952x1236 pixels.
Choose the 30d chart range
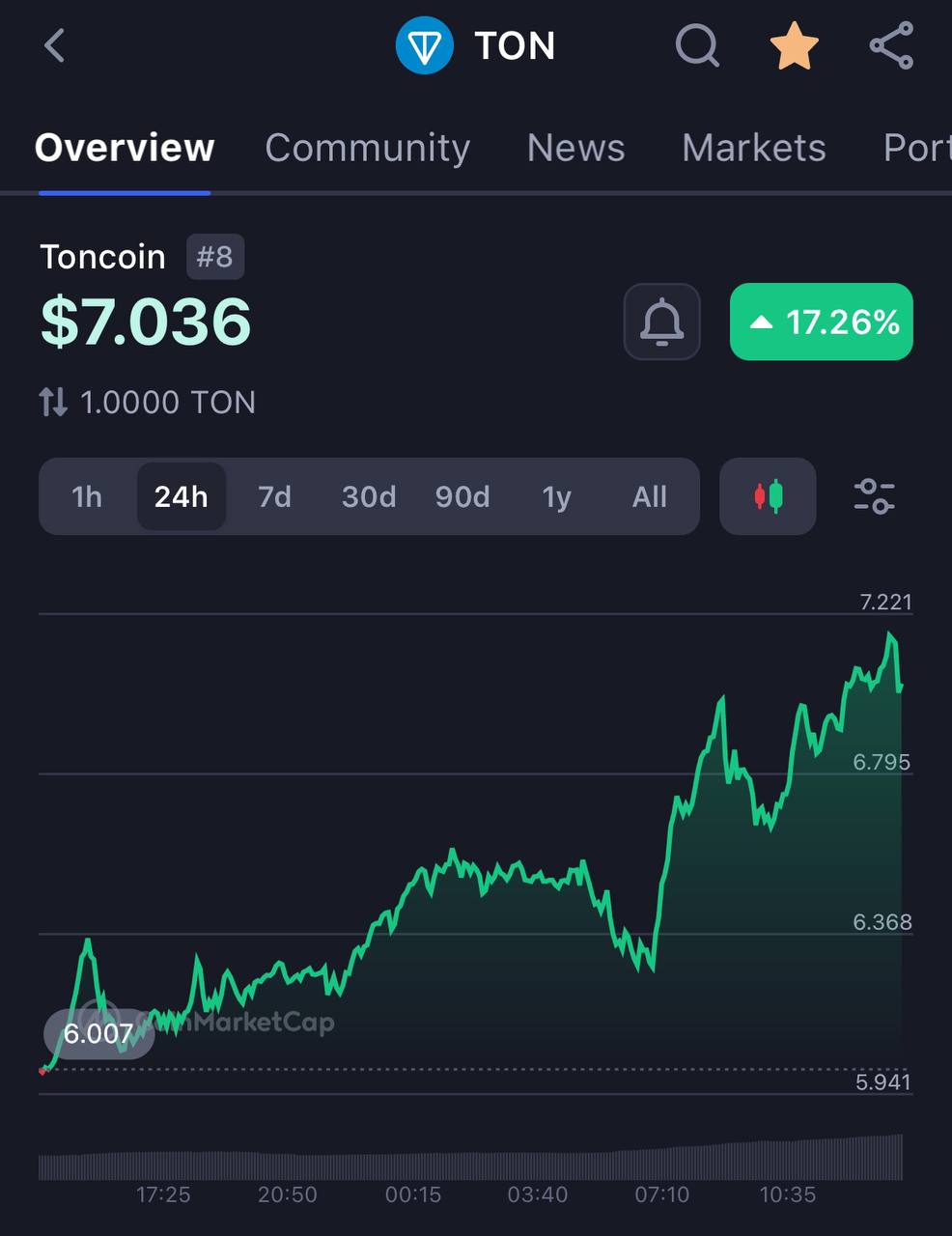(x=369, y=496)
